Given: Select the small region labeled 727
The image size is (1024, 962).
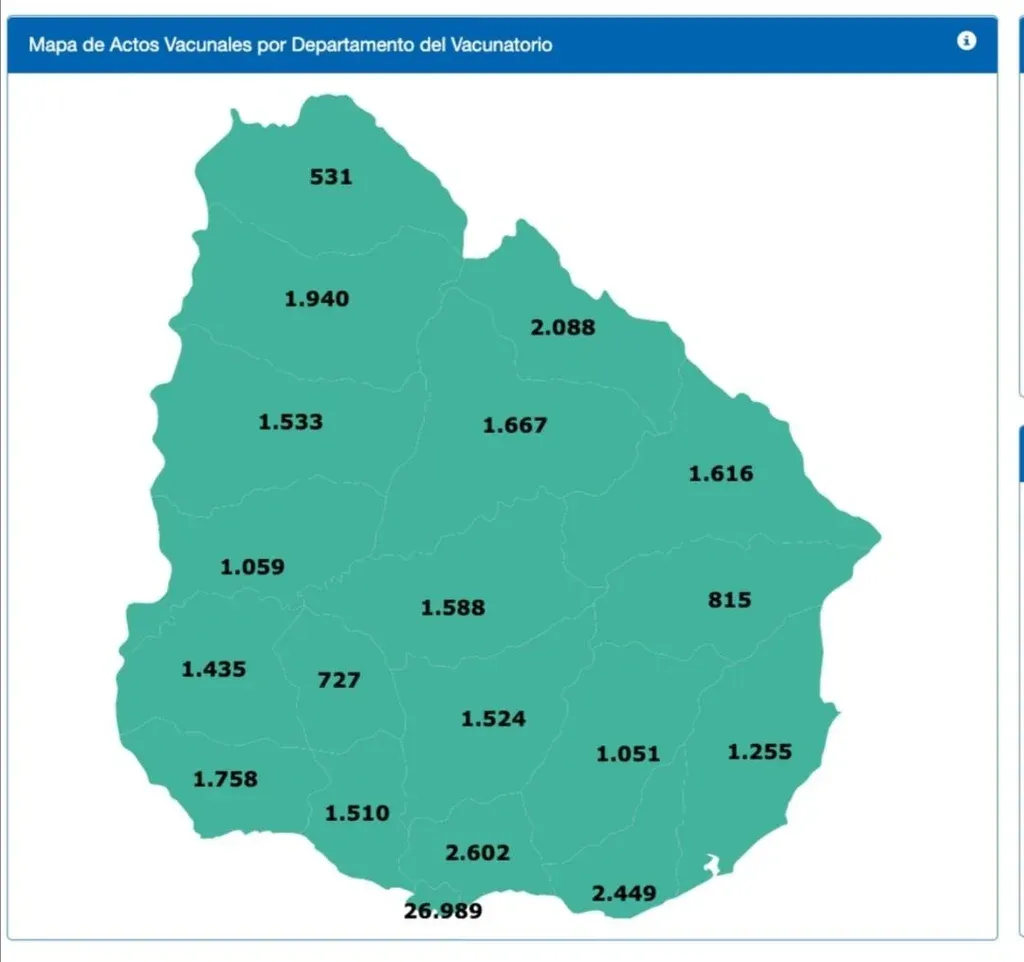Looking at the screenshot, I should pyautogui.click(x=339, y=680).
